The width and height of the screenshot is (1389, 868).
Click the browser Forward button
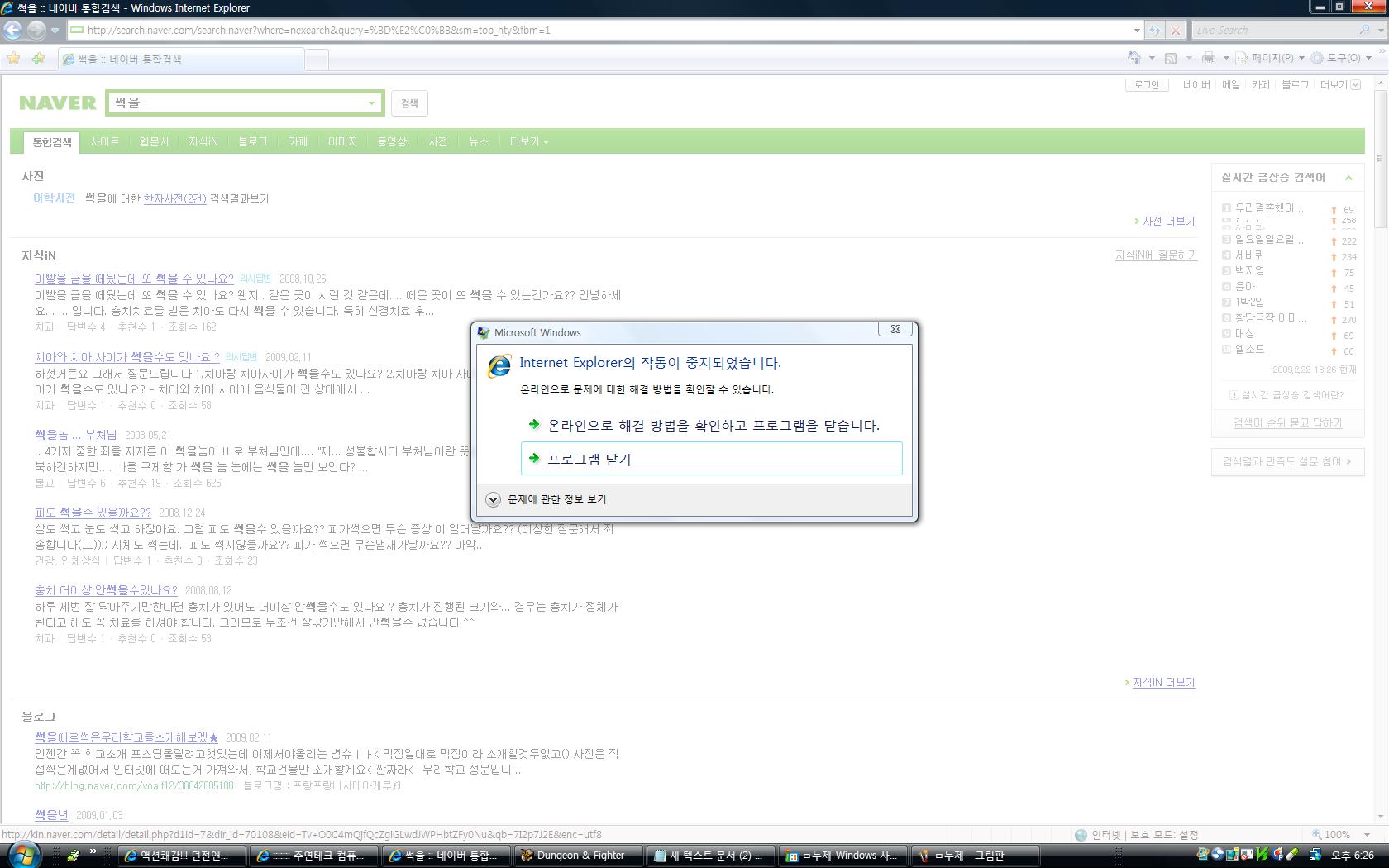36,30
